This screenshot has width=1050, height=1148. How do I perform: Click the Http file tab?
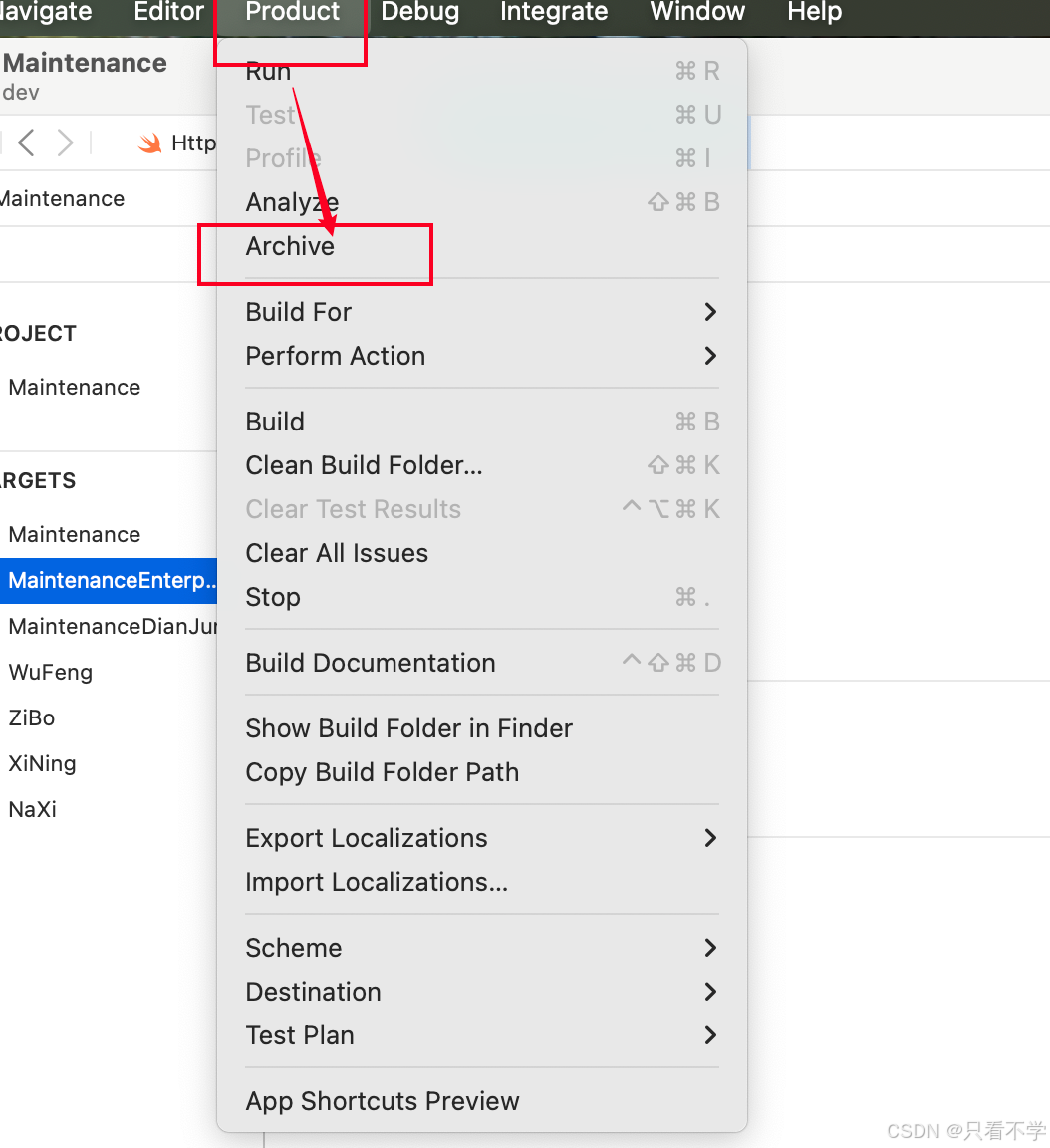click(x=177, y=143)
